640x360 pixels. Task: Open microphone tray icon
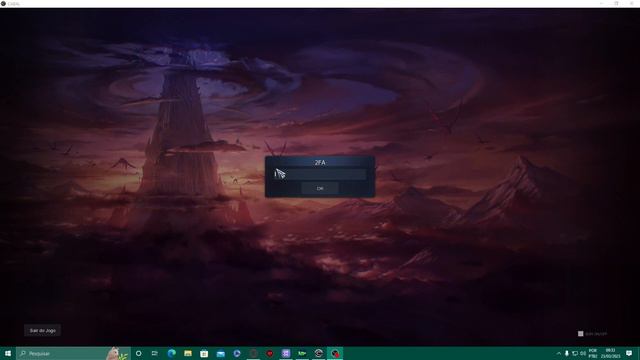pos(567,353)
